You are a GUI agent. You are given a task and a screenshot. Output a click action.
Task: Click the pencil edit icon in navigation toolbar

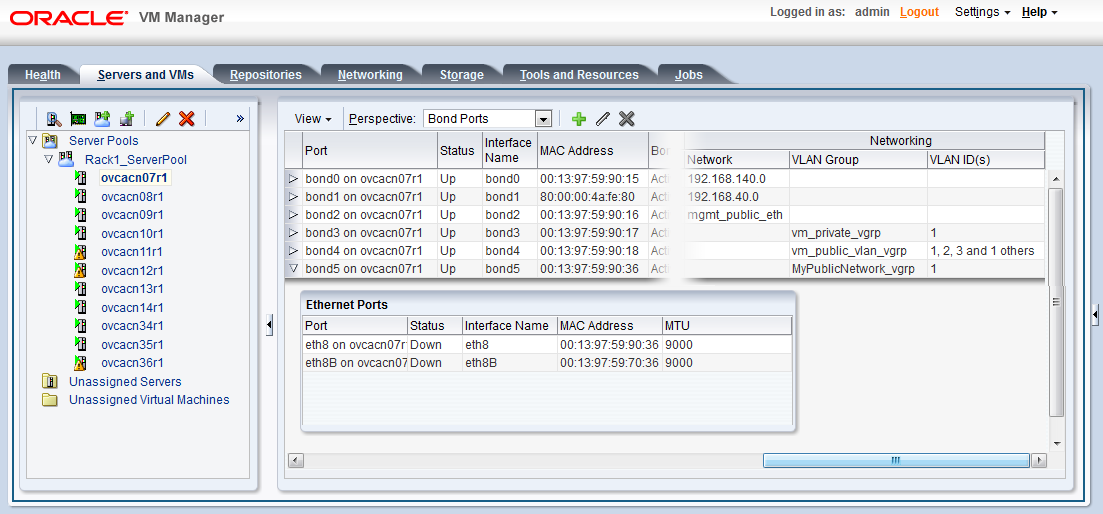tap(162, 118)
